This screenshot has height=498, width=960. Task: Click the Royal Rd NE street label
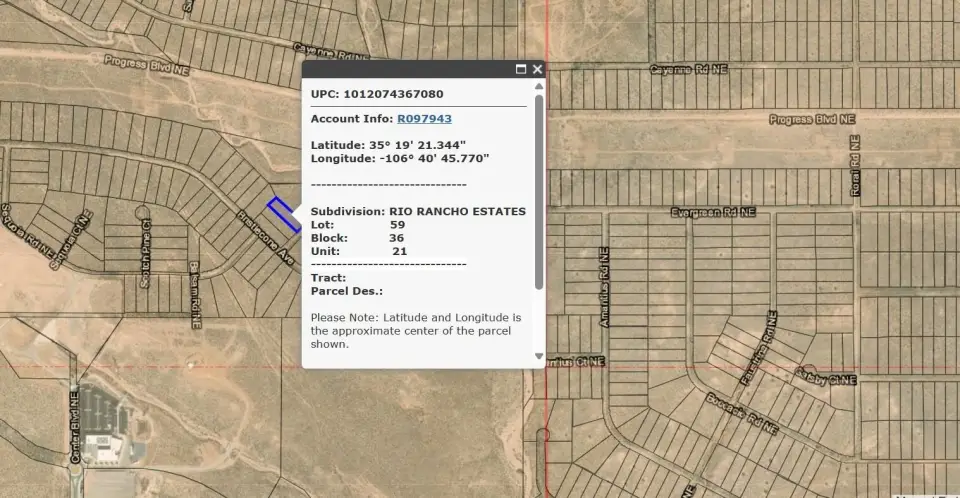[x=855, y=174]
